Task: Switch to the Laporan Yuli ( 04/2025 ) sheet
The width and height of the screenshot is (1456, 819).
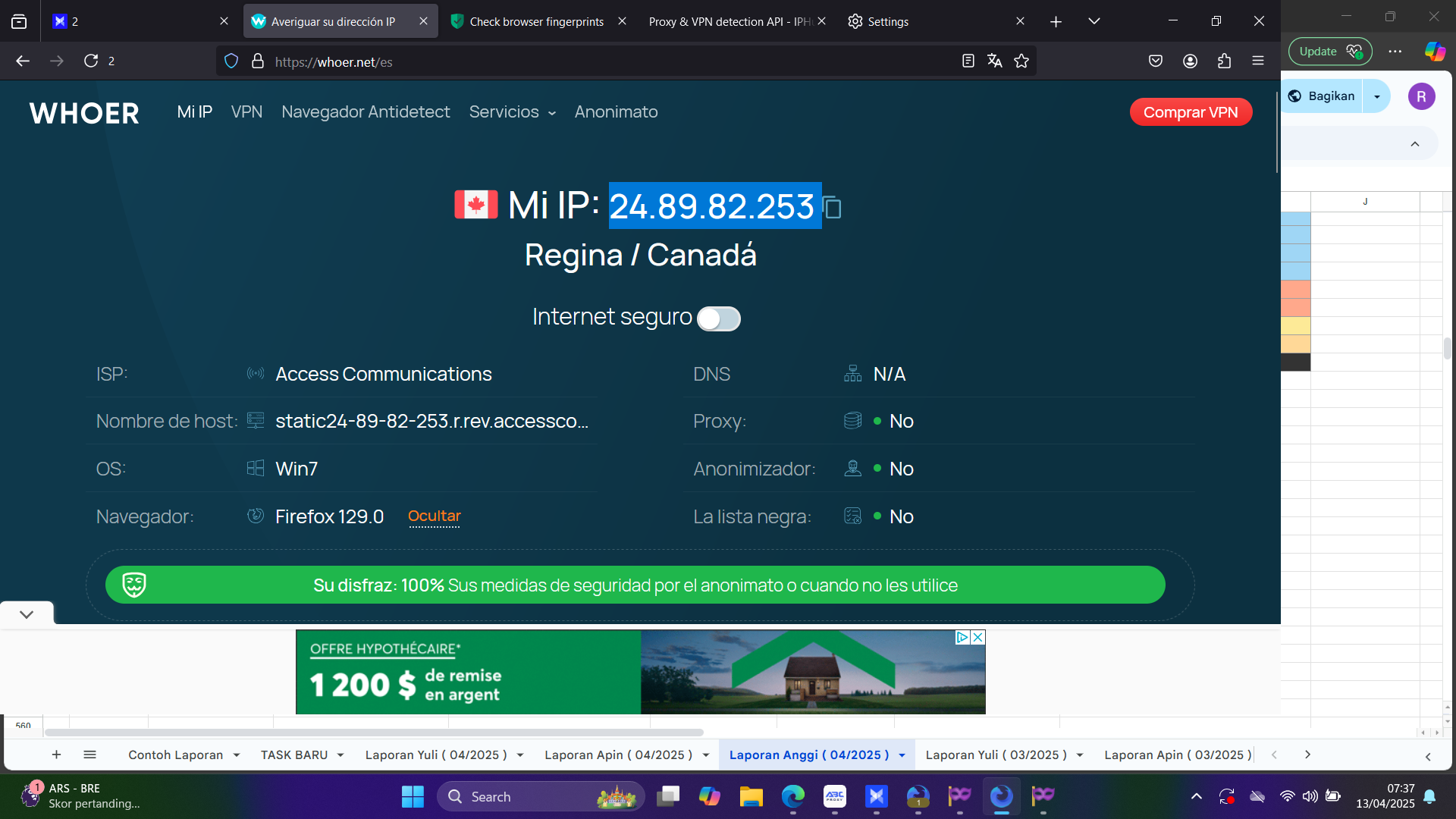Action: (x=436, y=755)
